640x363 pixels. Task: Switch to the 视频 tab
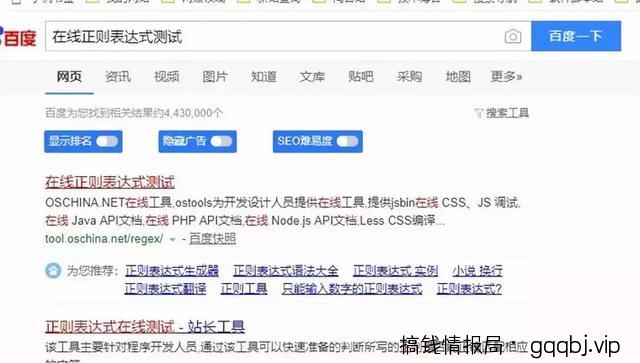click(167, 76)
